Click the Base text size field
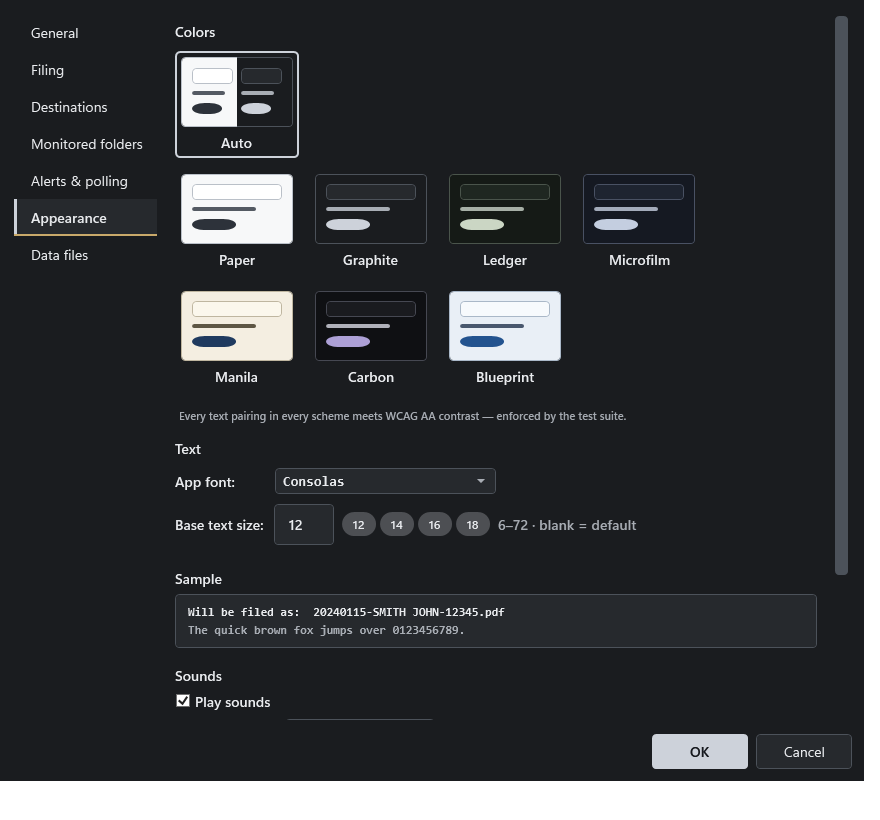Viewport: 880px width, 820px height. click(x=304, y=525)
